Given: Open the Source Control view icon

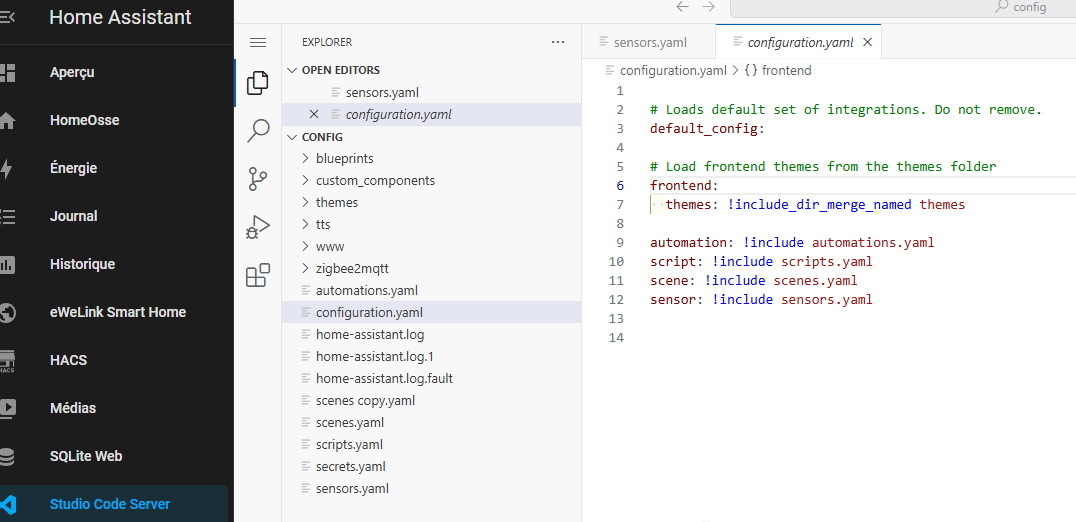Looking at the screenshot, I should [x=258, y=179].
